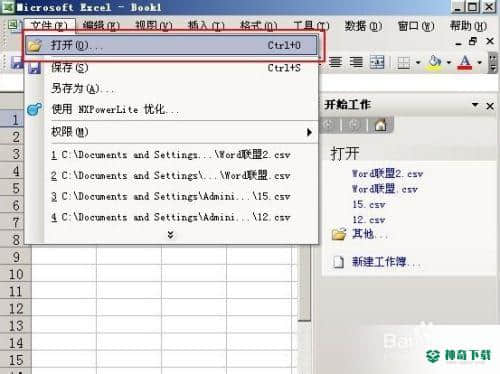Choose 保存 (Save) from the File menu
500x374 pixels.
[x=171, y=68]
